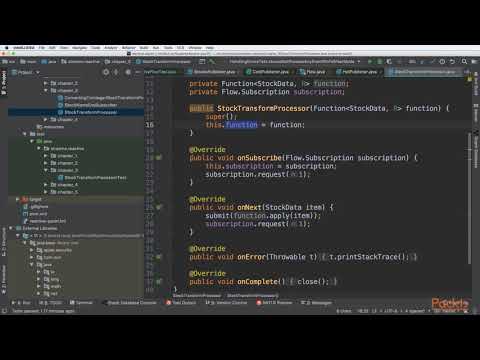Click the UTF-8 encoding in status bar
Image resolution: width=480 pixels, height=360 pixels.
(391, 311)
